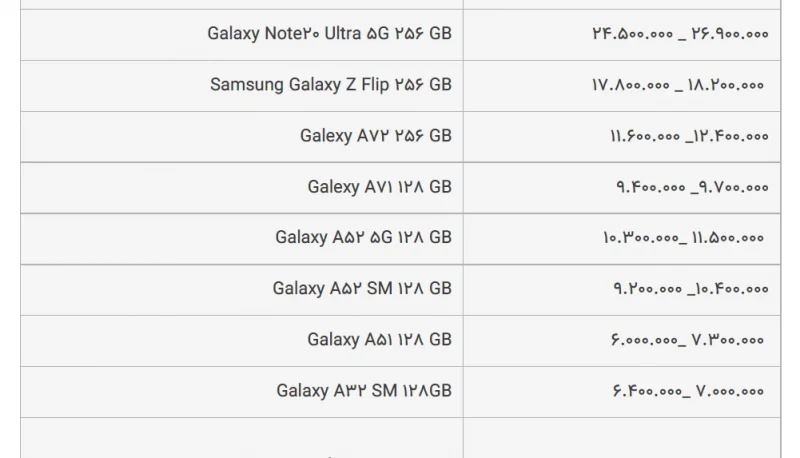Click the Galaxy A71 128 GB cell

point(379,187)
